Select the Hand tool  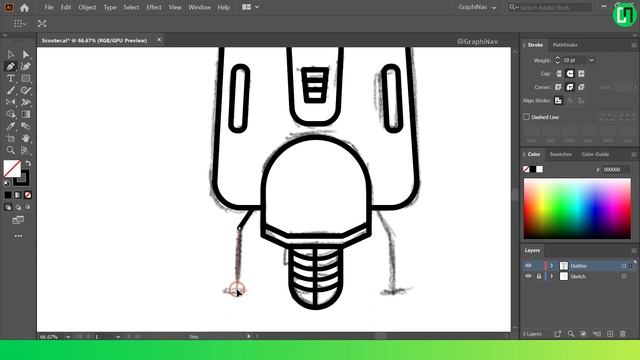tap(26, 138)
